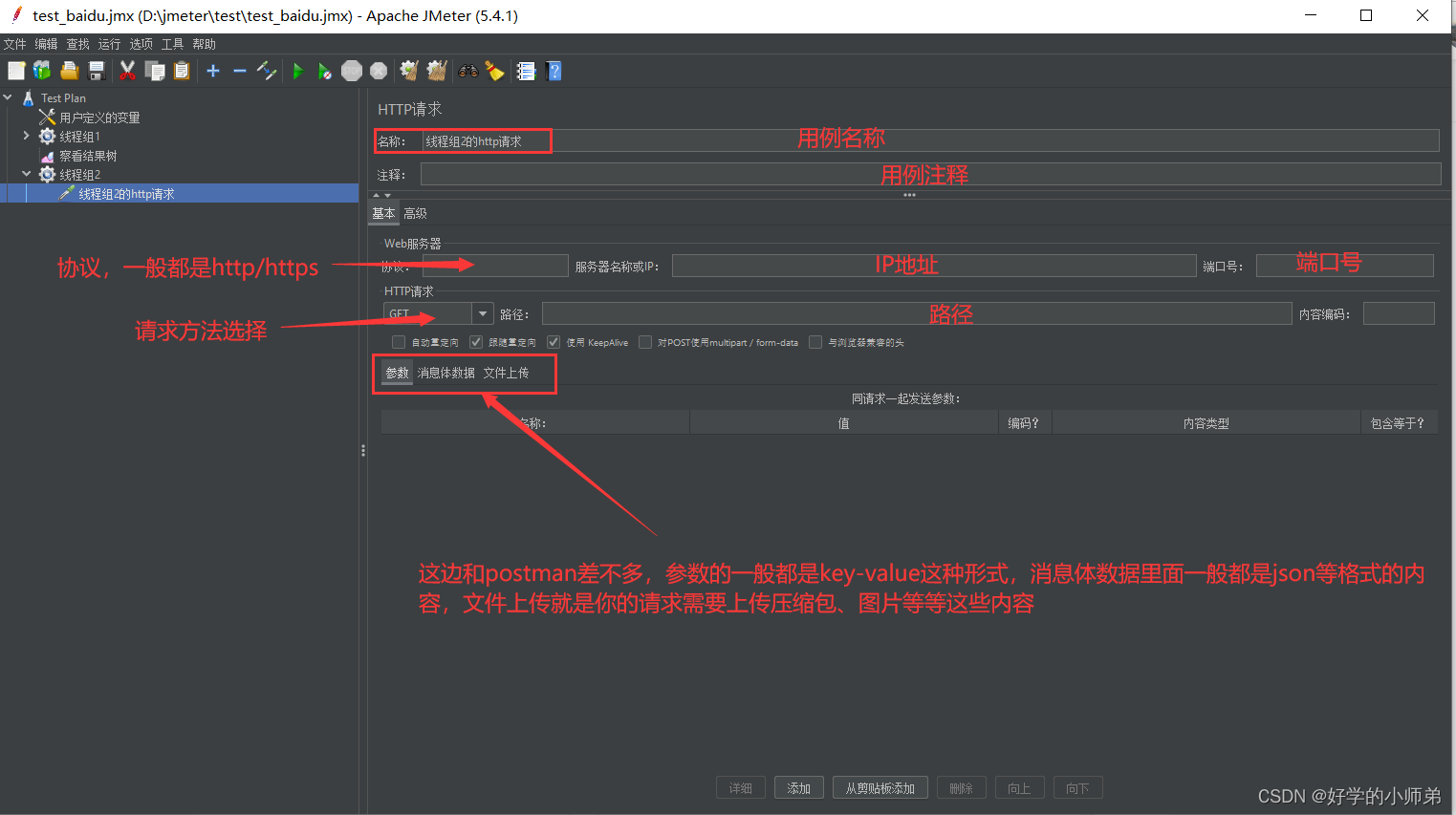The image size is (1456, 815).
Task: Click the Paste clipboard icon
Action: pos(182,71)
